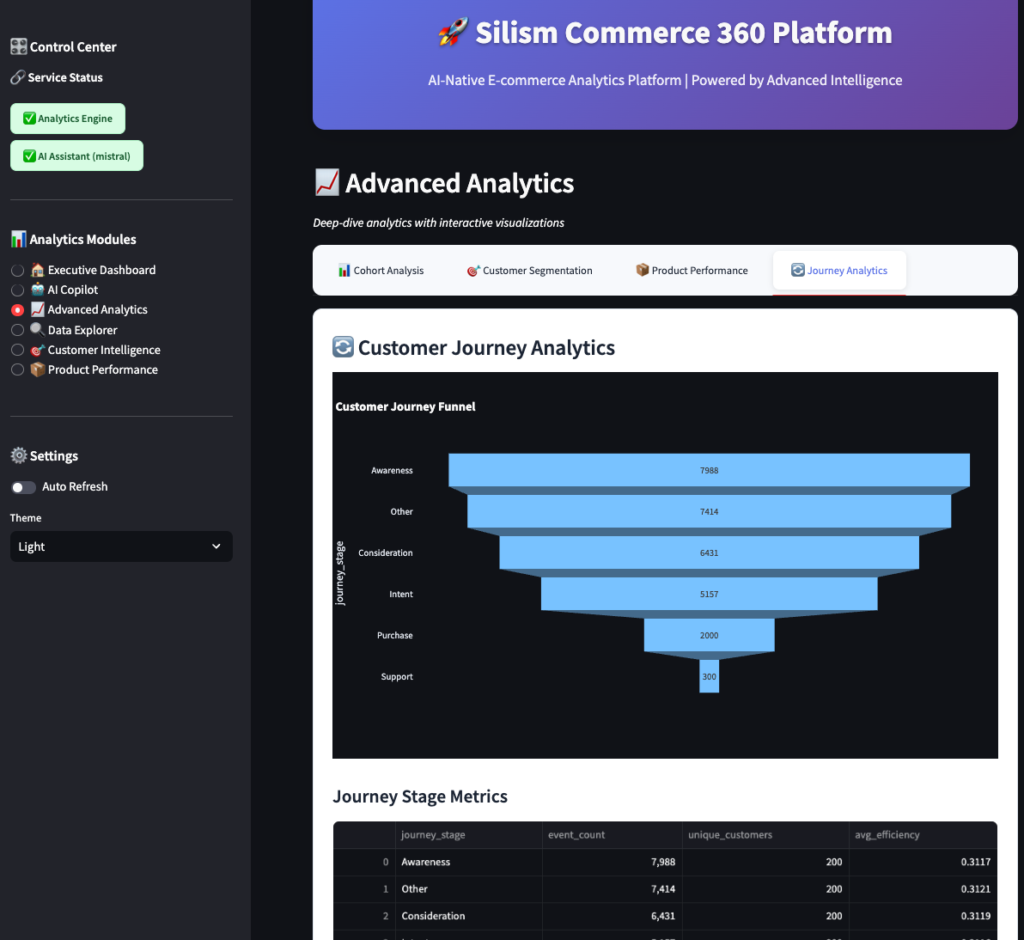Screen dimensions: 1024x940
Task: Click the Awareness funnel bar showing 7988
Action: point(709,470)
